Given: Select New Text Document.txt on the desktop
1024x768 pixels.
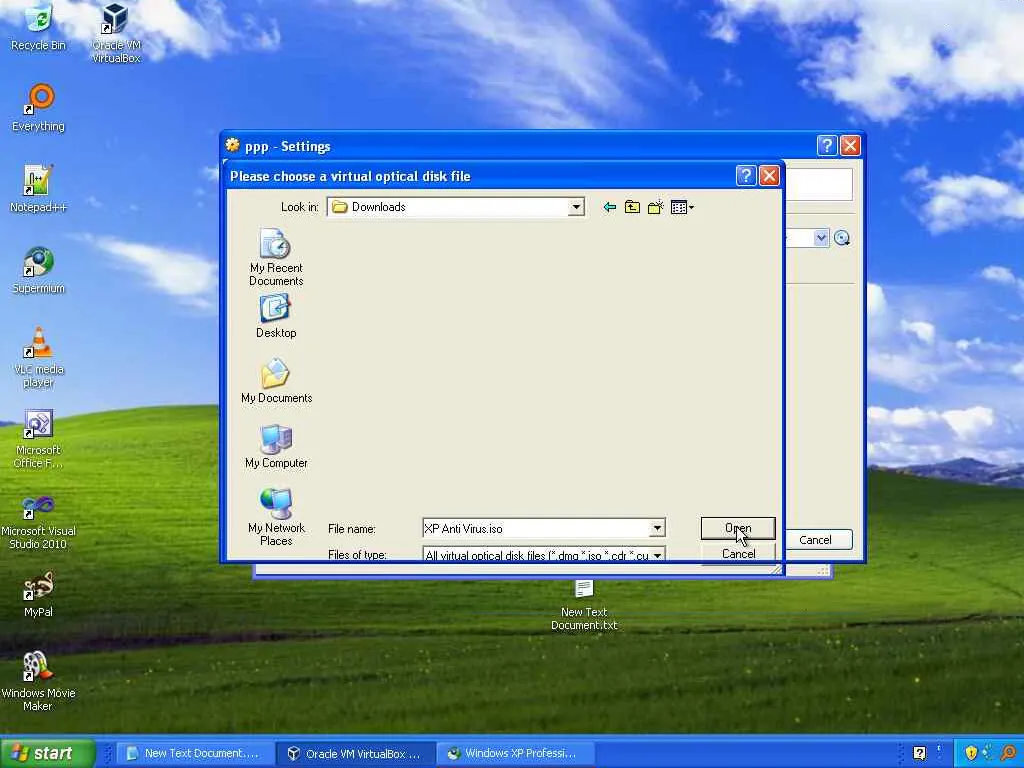Looking at the screenshot, I should pos(584,605).
